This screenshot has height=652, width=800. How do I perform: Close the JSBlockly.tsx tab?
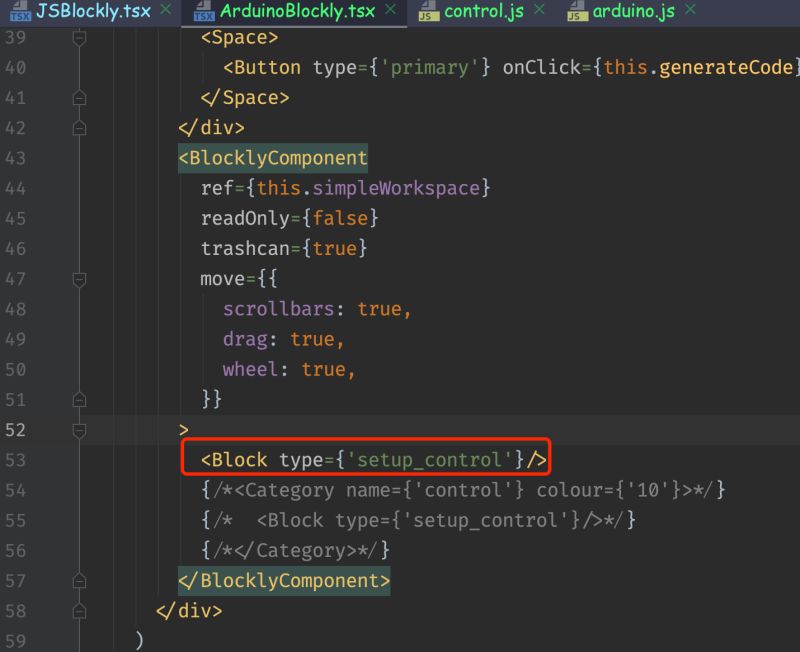click(165, 13)
